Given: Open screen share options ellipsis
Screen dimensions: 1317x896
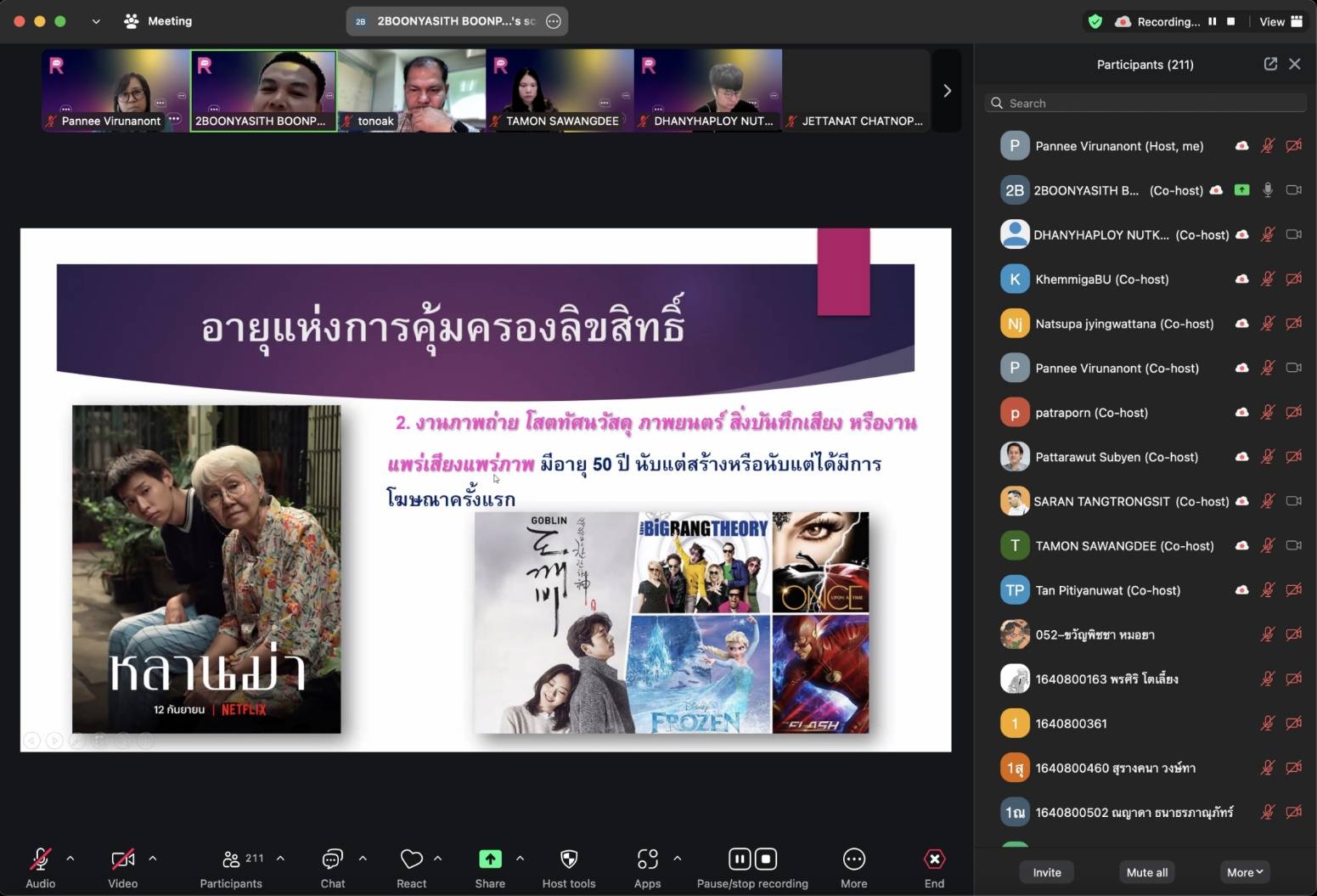Looking at the screenshot, I should pos(554,21).
